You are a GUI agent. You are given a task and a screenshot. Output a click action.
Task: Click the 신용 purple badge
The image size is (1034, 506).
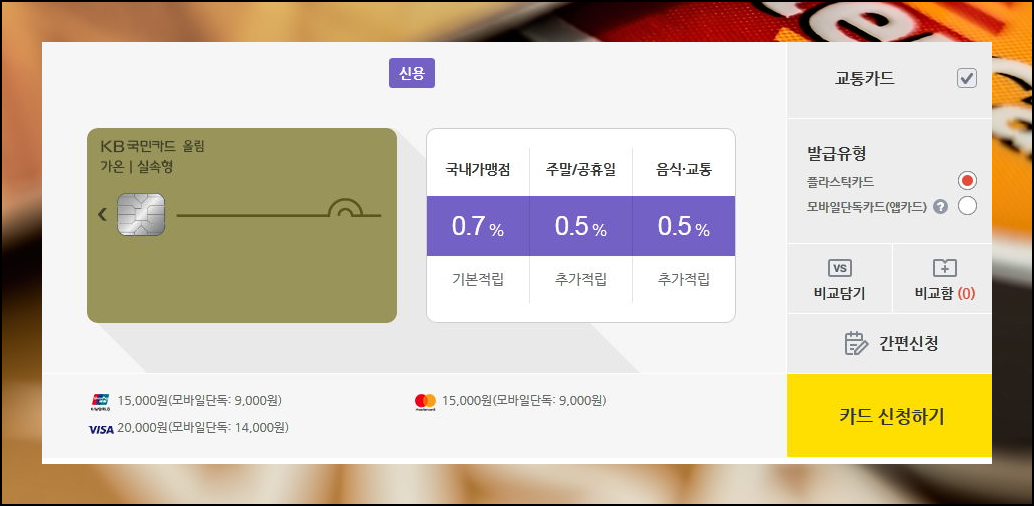[411, 73]
